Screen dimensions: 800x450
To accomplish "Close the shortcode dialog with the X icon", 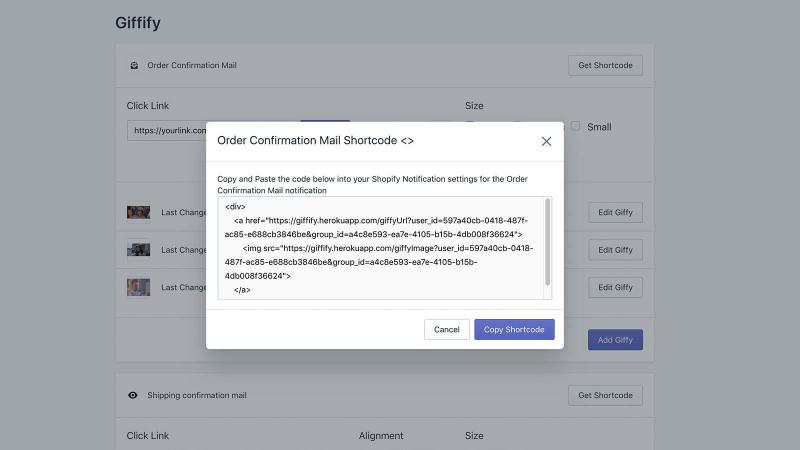I will (x=546, y=141).
